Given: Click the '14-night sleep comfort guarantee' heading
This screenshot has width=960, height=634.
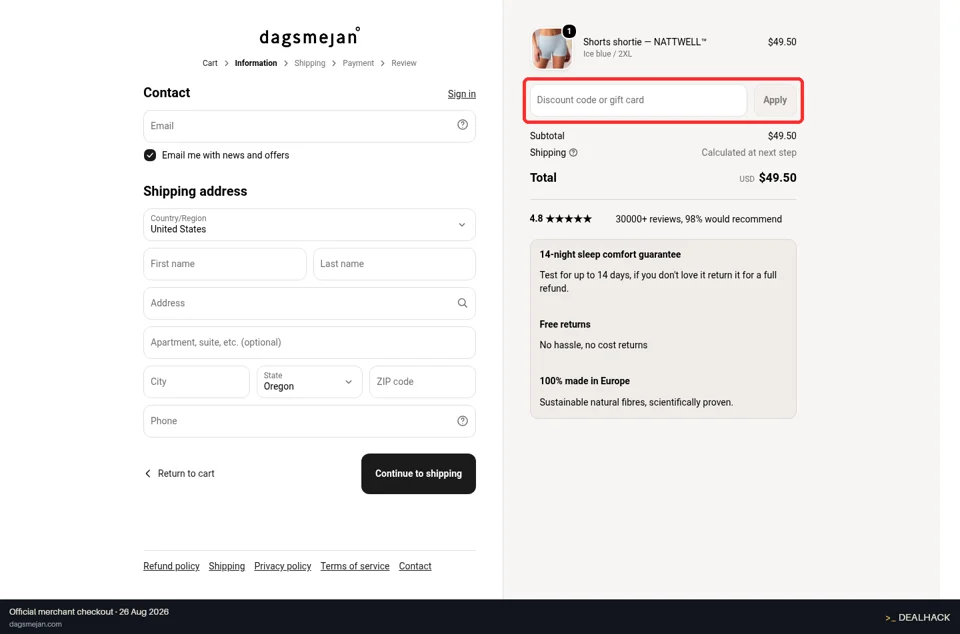Looking at the screenshot, I should 610,255.
